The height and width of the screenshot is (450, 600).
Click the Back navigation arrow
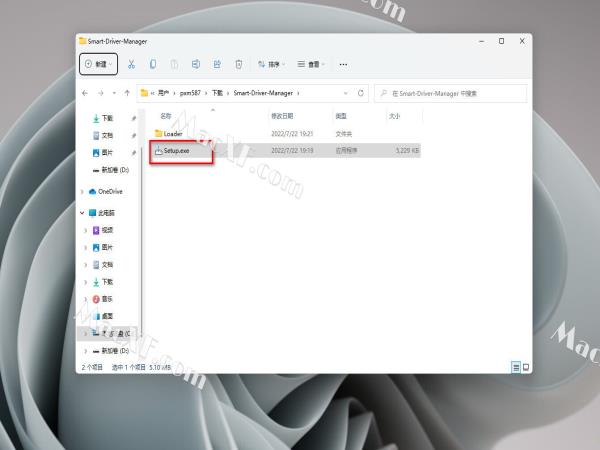[85, 93]
